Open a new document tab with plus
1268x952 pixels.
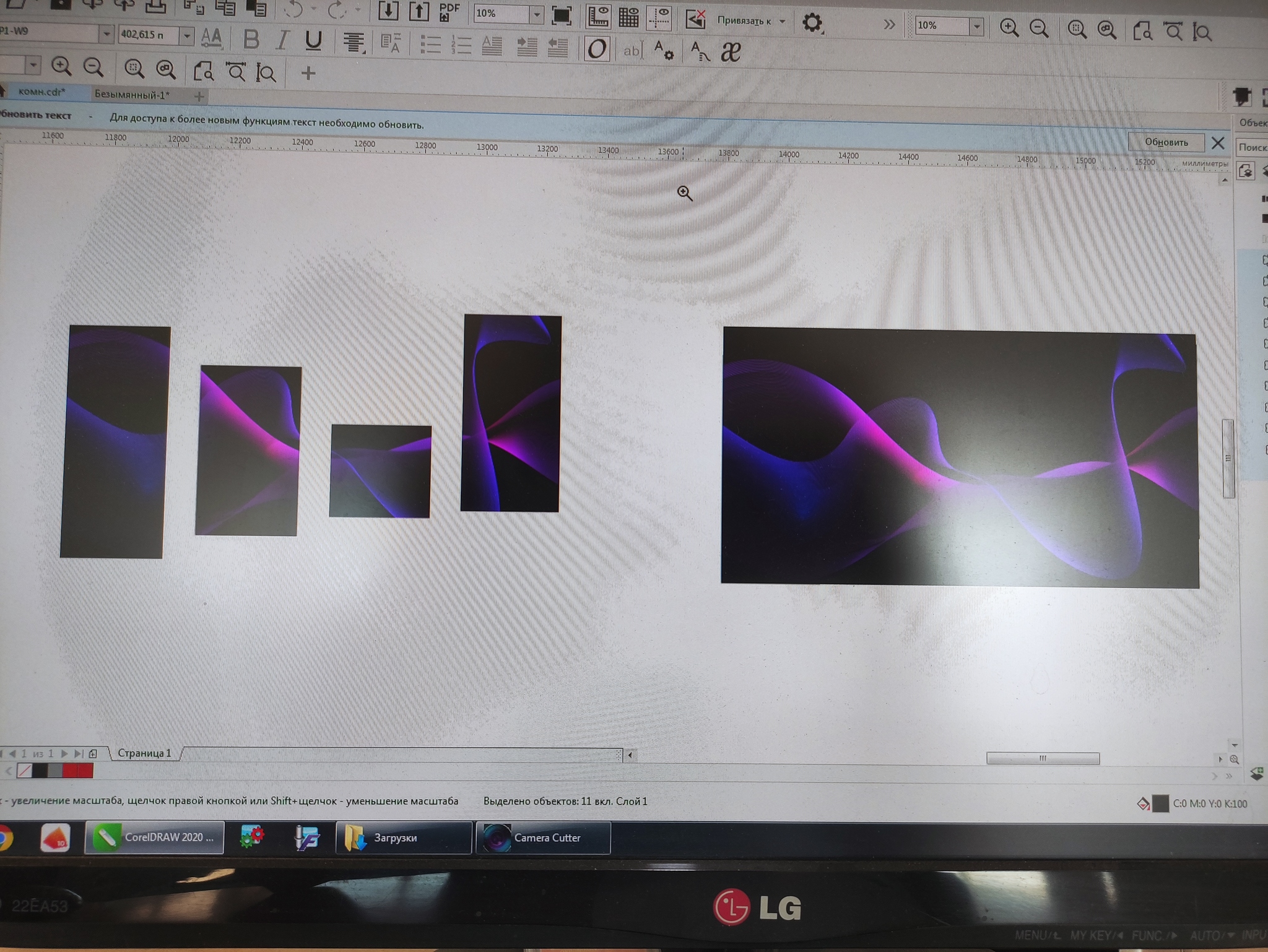(199, 97)
